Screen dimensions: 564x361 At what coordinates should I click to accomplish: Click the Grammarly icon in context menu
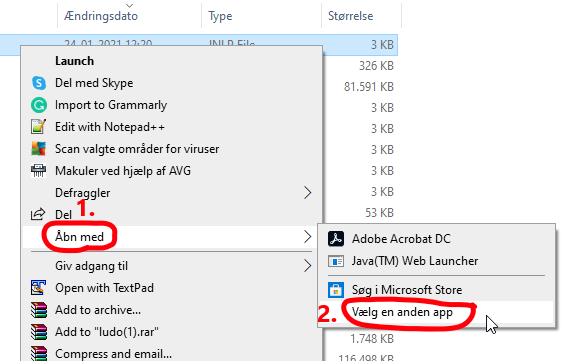click(x=38, y=105)
